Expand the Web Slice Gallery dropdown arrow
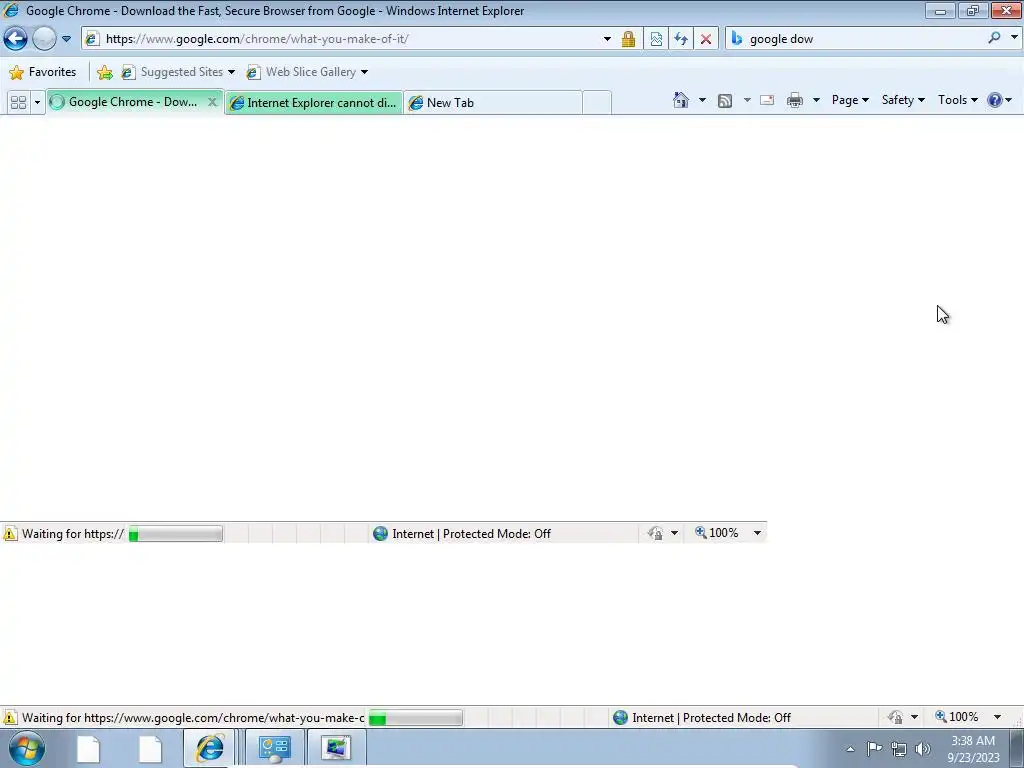This screenshot has height=768, width=1024. point(364,72)
